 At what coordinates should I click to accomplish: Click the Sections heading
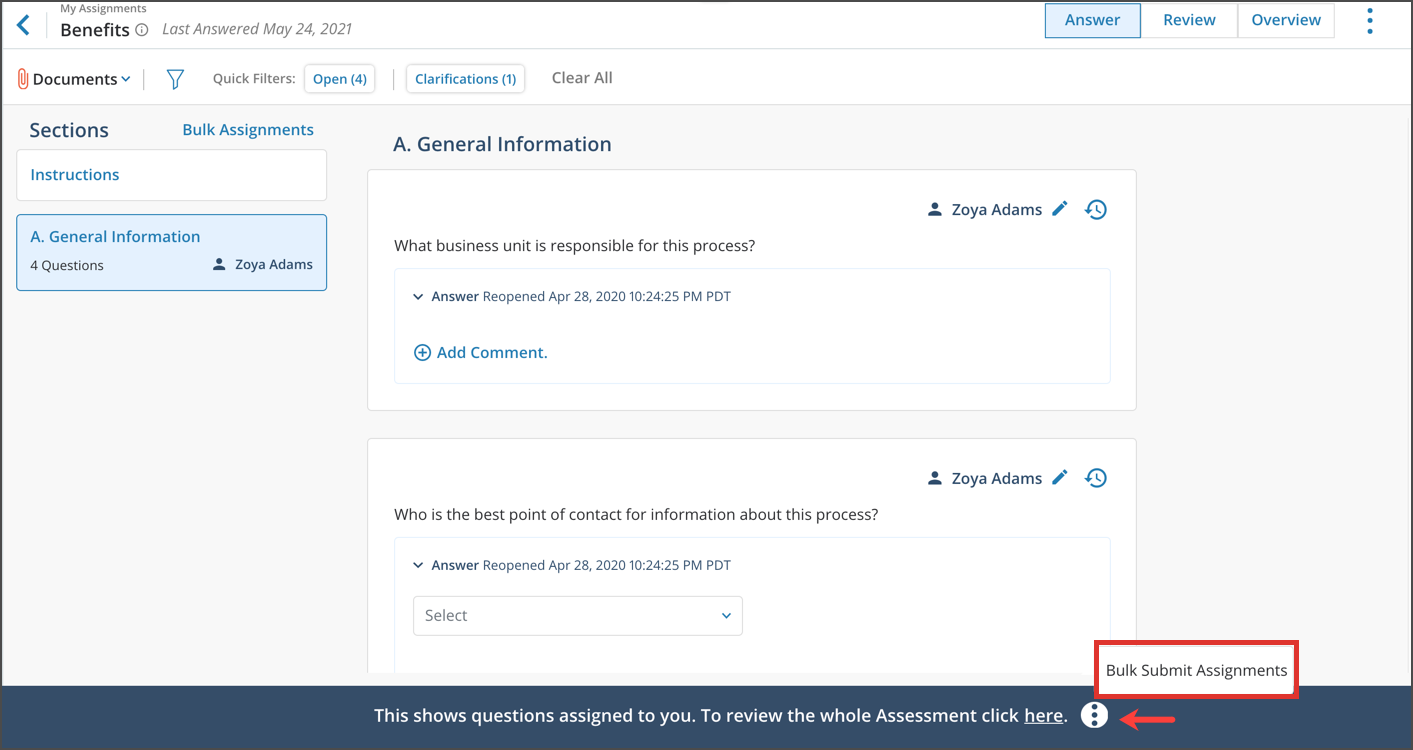point(69,131)
